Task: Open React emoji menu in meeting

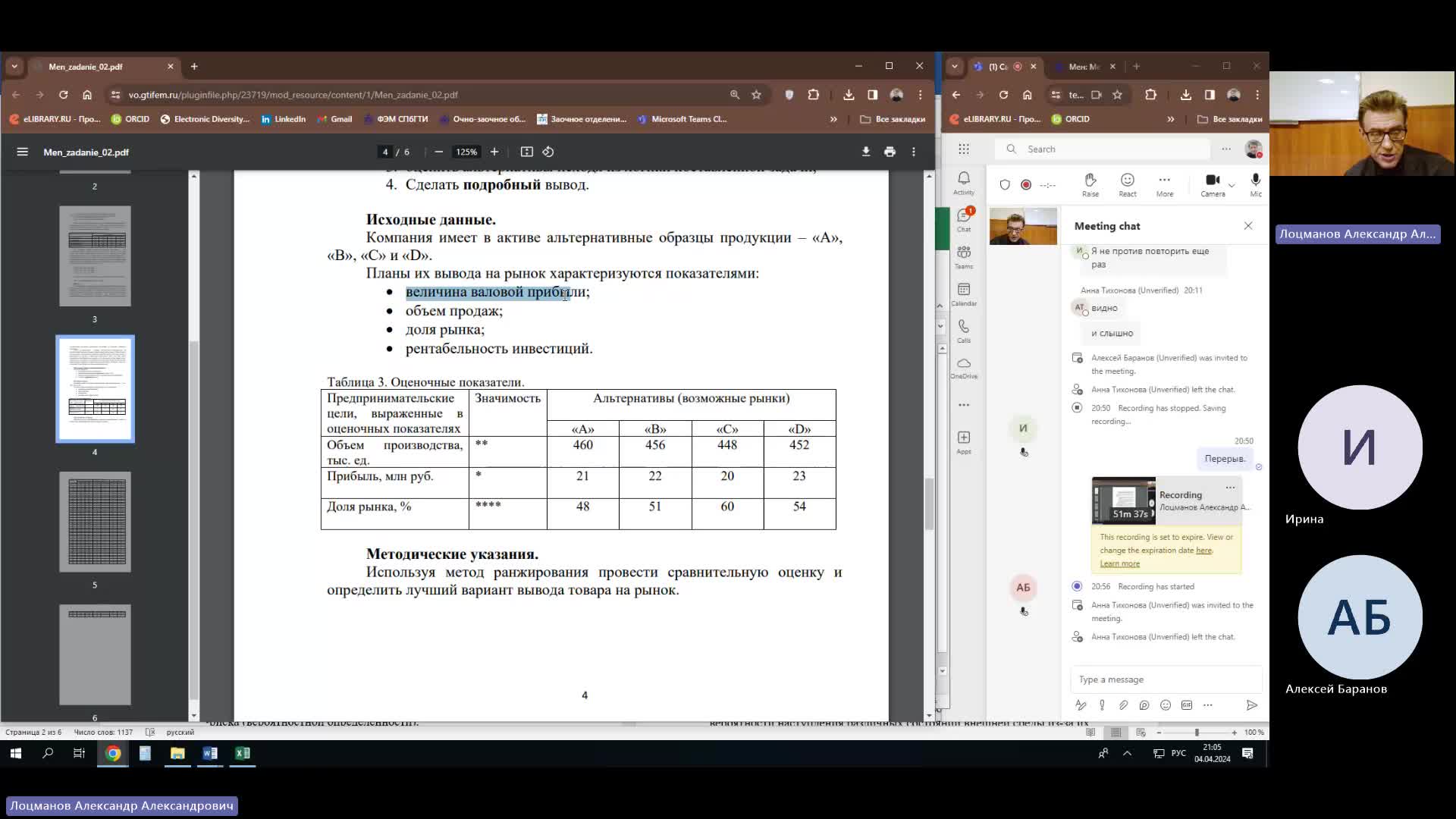Action: [1128, 184]
